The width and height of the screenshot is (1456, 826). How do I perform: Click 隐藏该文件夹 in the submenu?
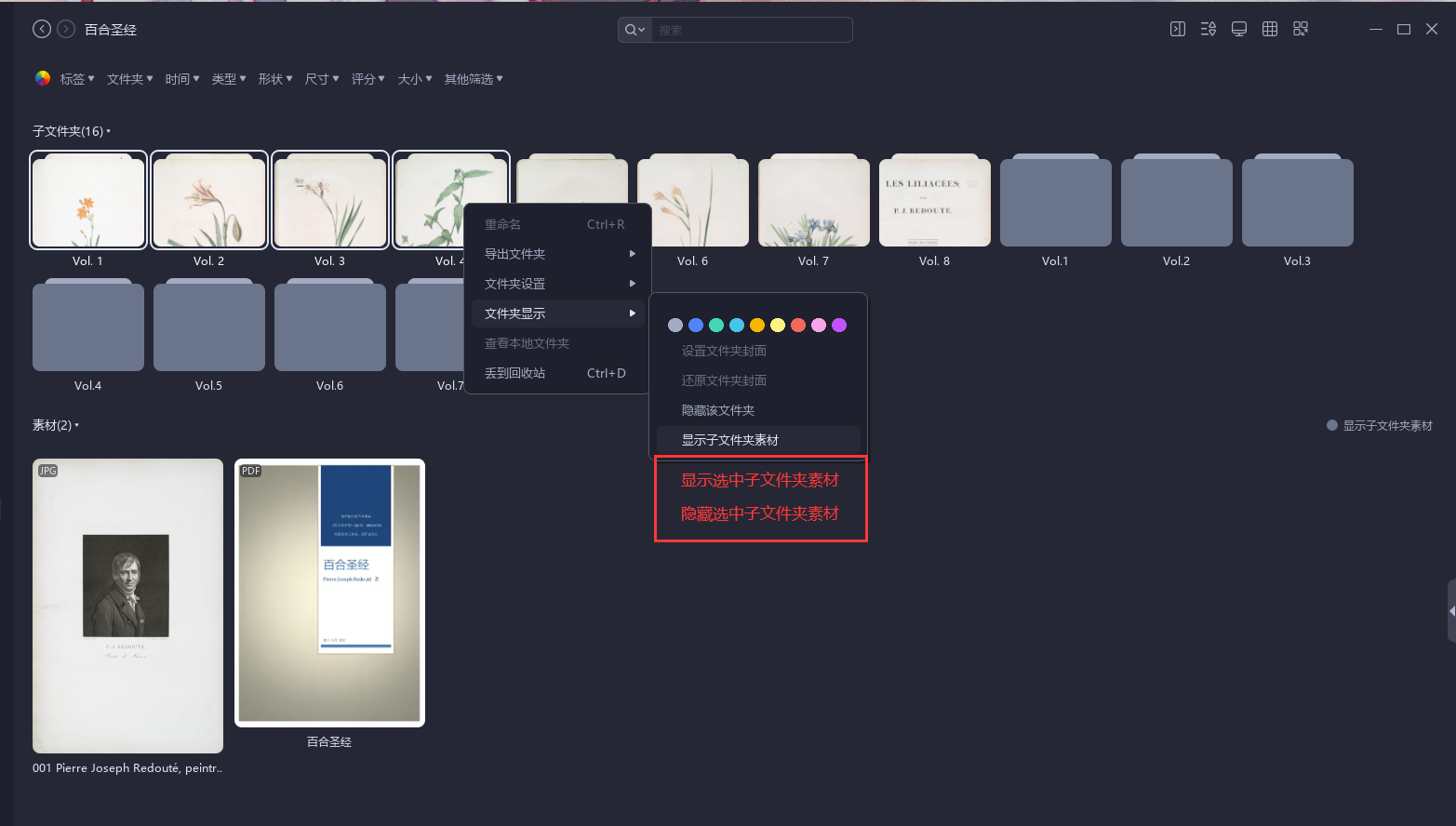click(758, 410)
